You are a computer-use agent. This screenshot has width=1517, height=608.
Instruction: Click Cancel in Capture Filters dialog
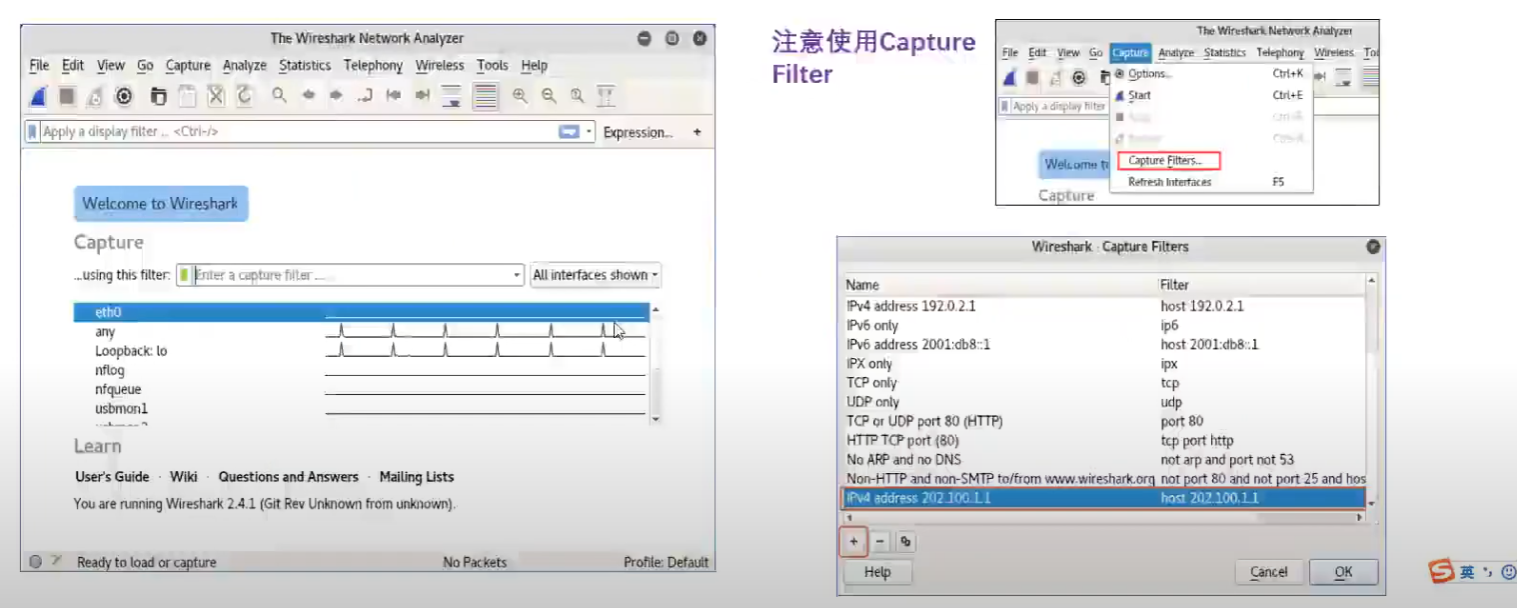[x=1268, y=572]
